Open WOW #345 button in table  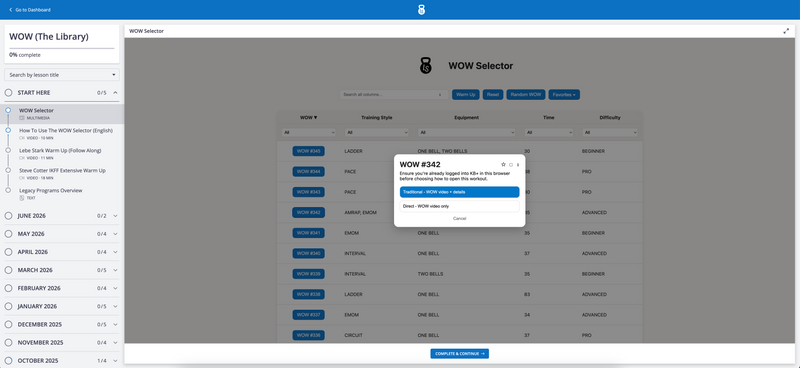click(308, 151)
